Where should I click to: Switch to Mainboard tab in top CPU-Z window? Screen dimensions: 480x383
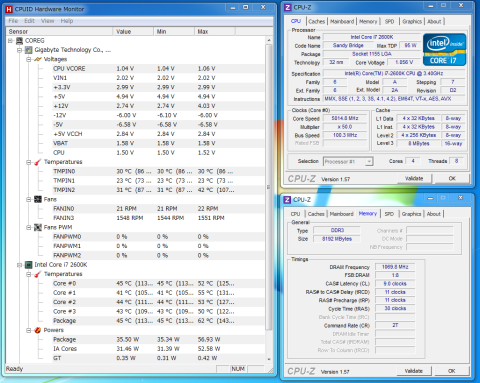342,21
